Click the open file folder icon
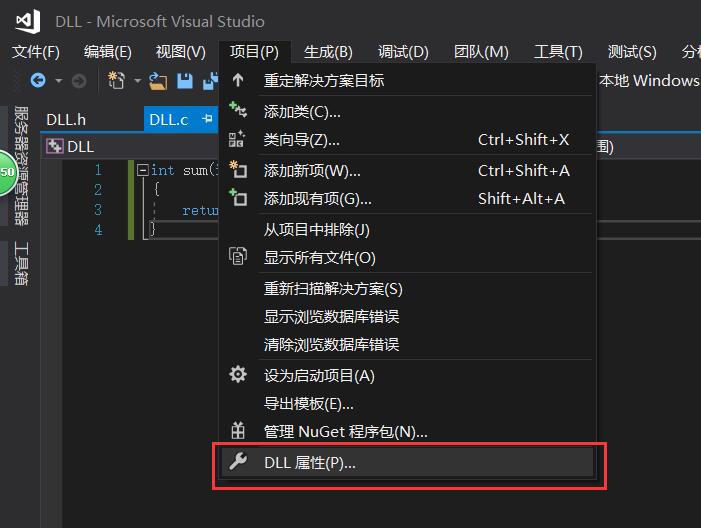The height and width of the screenshot is (528, 701). click(x=158, y=81)
